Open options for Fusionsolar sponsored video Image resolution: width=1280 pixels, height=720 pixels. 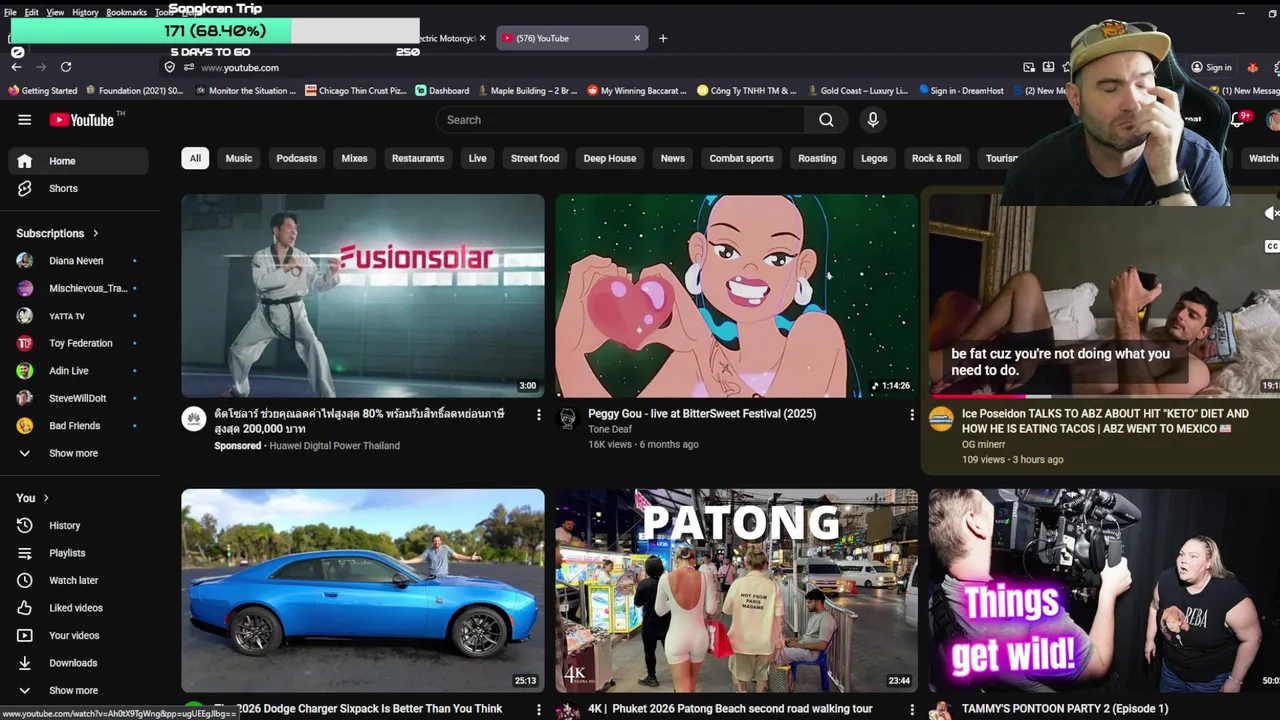tap(538, 414)
